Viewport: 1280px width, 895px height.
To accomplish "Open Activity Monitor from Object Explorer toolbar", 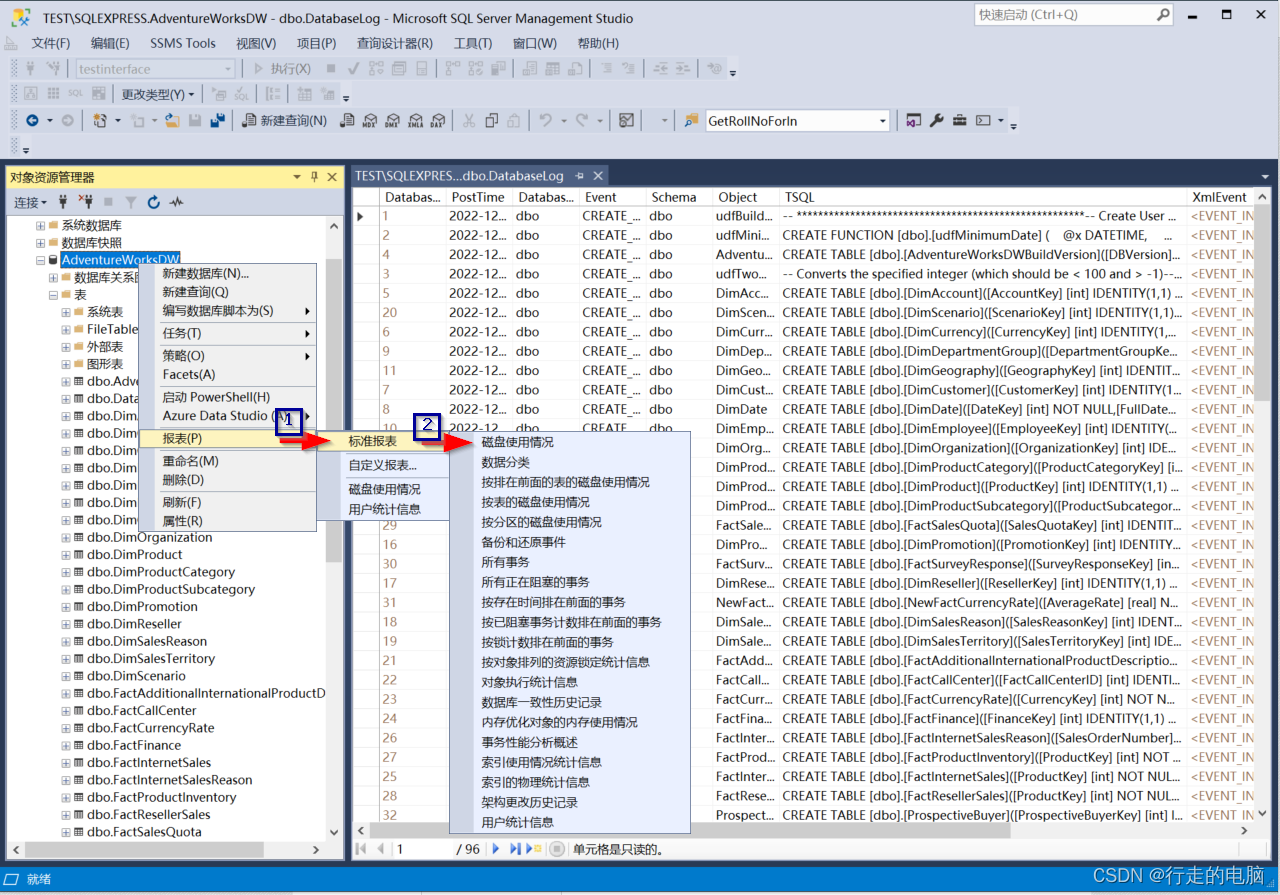I will coord(177,202).
